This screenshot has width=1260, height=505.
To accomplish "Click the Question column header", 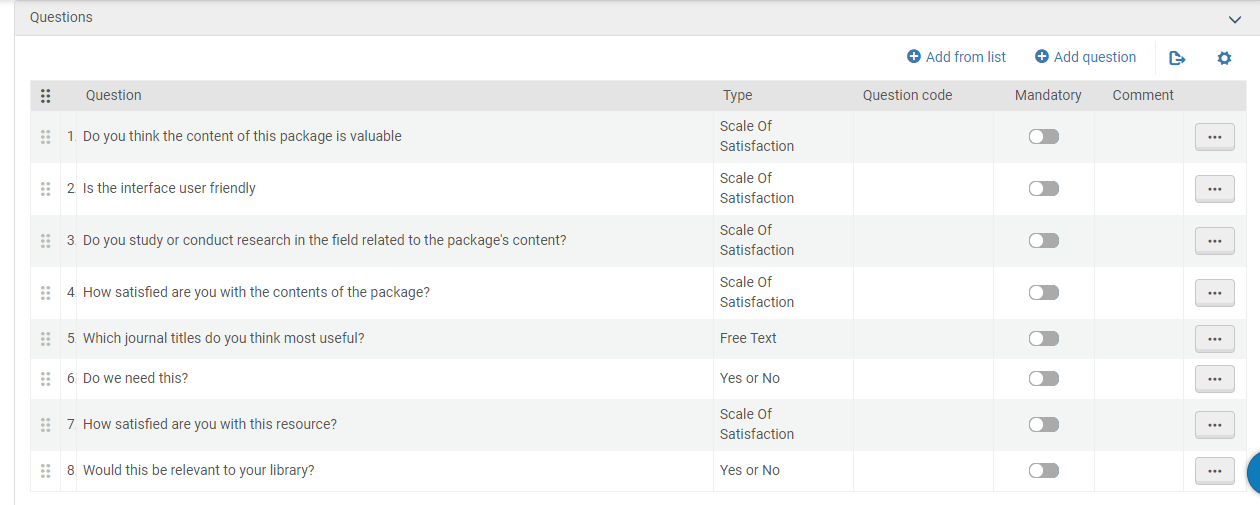I will pos(114,96).
